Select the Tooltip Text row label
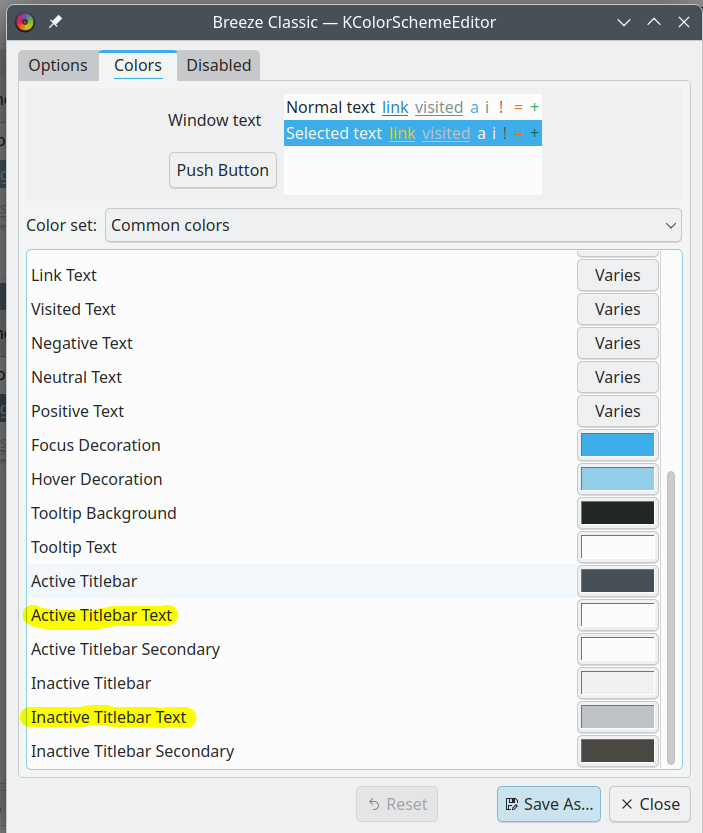This screenshot has height=833, width=703. coord(74,548)
